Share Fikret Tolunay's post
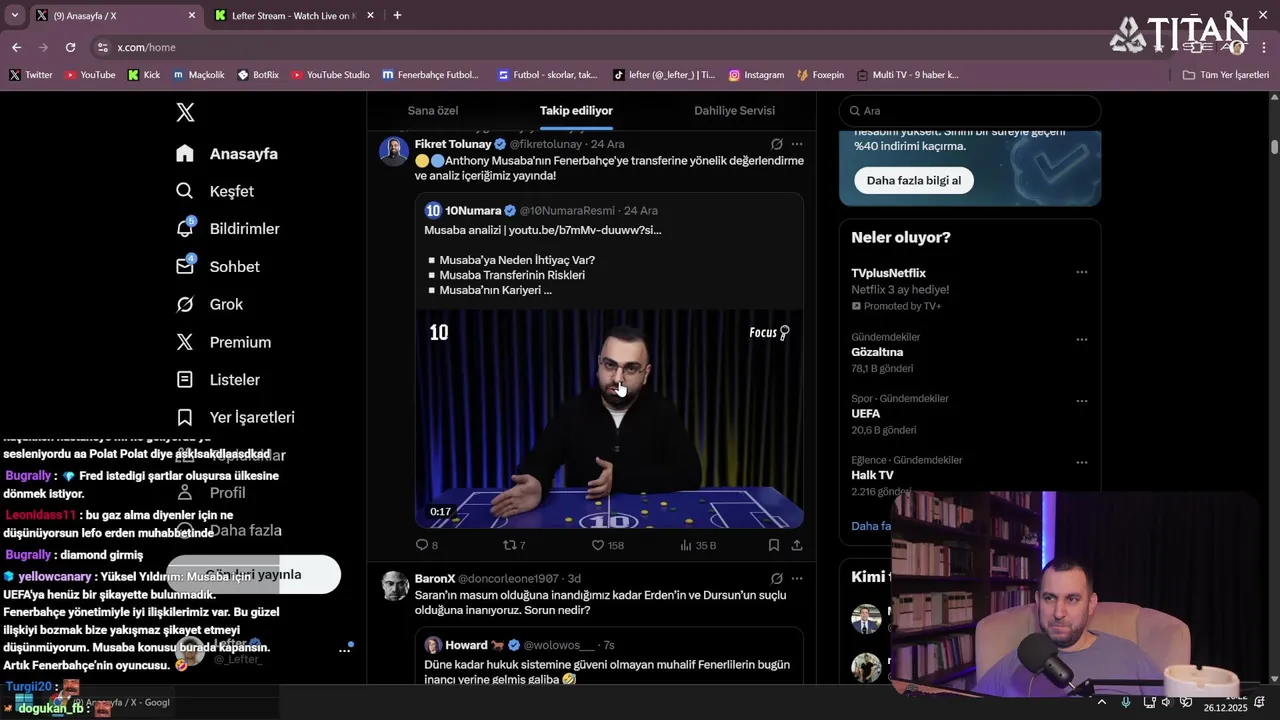Screen dimensions: 1280x720 797,545
